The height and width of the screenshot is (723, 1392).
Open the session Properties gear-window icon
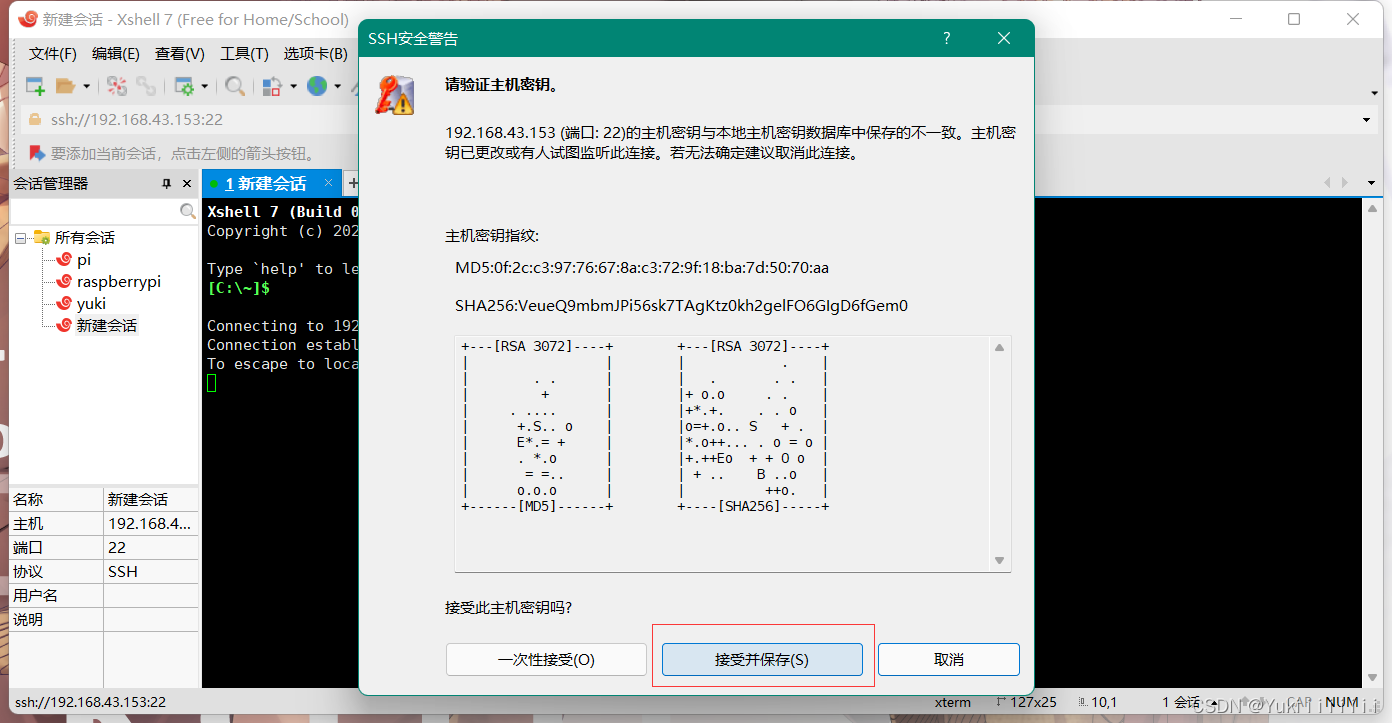[184, 86]
